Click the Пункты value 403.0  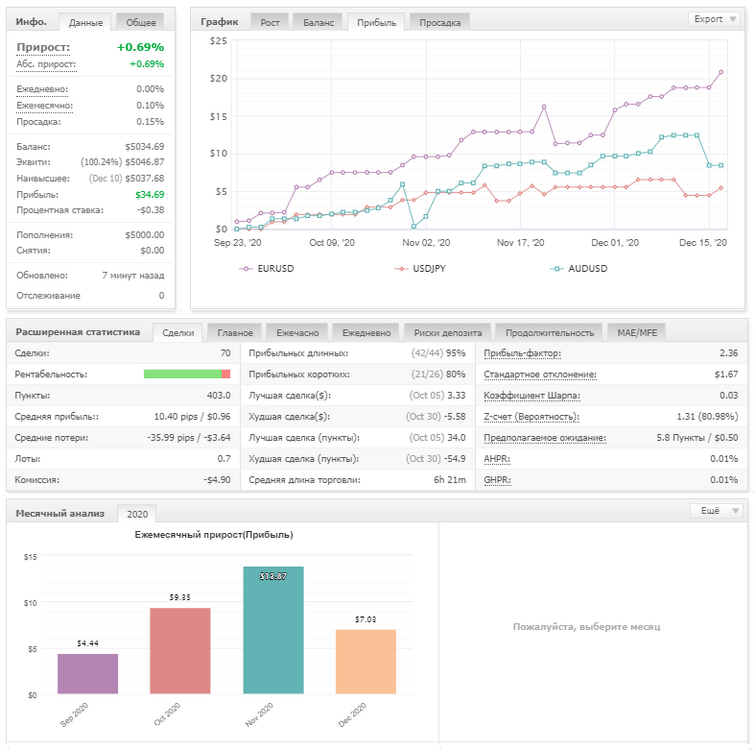point(219,396)
